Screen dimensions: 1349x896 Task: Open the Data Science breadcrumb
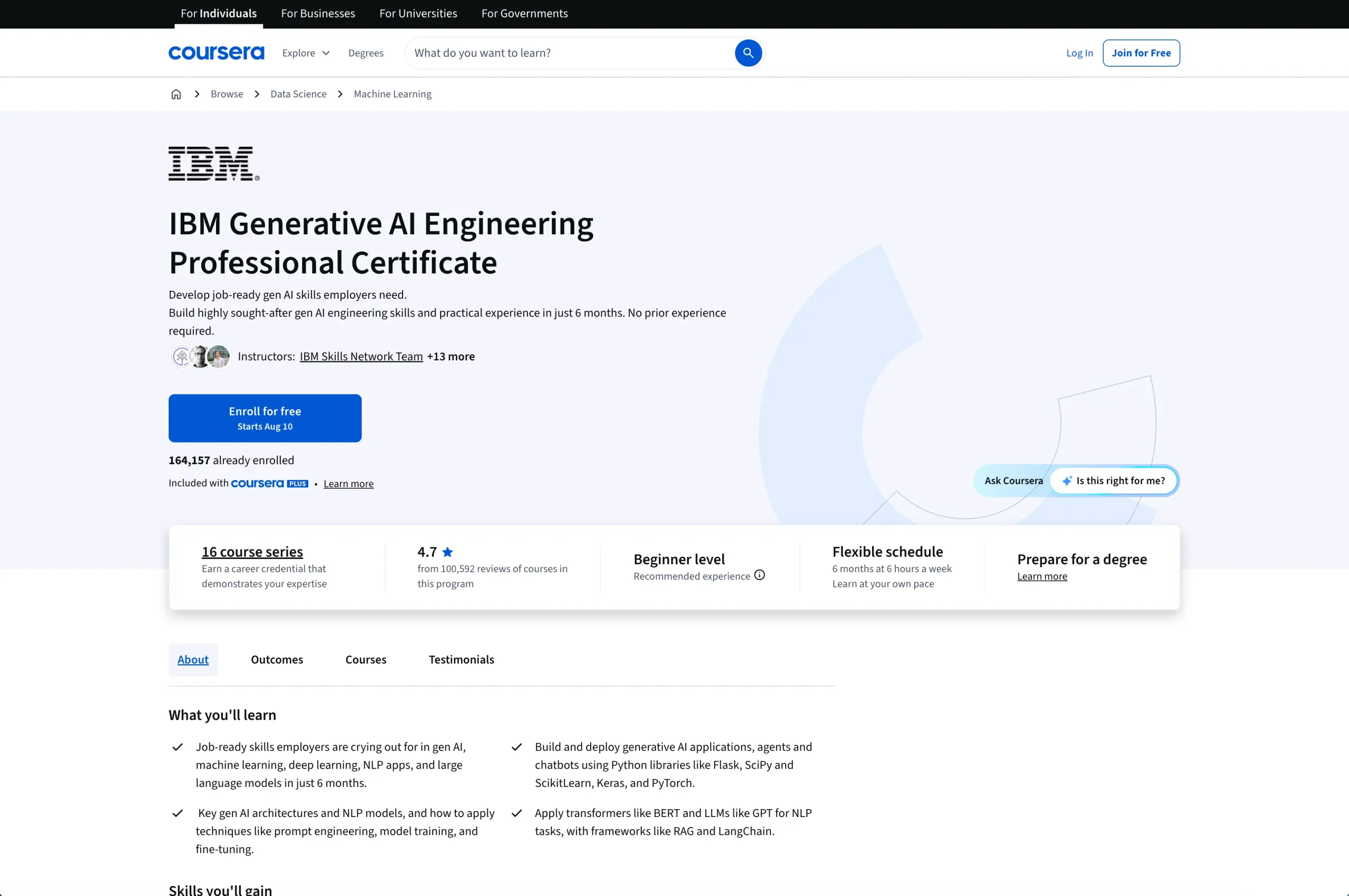click(298, 94)
